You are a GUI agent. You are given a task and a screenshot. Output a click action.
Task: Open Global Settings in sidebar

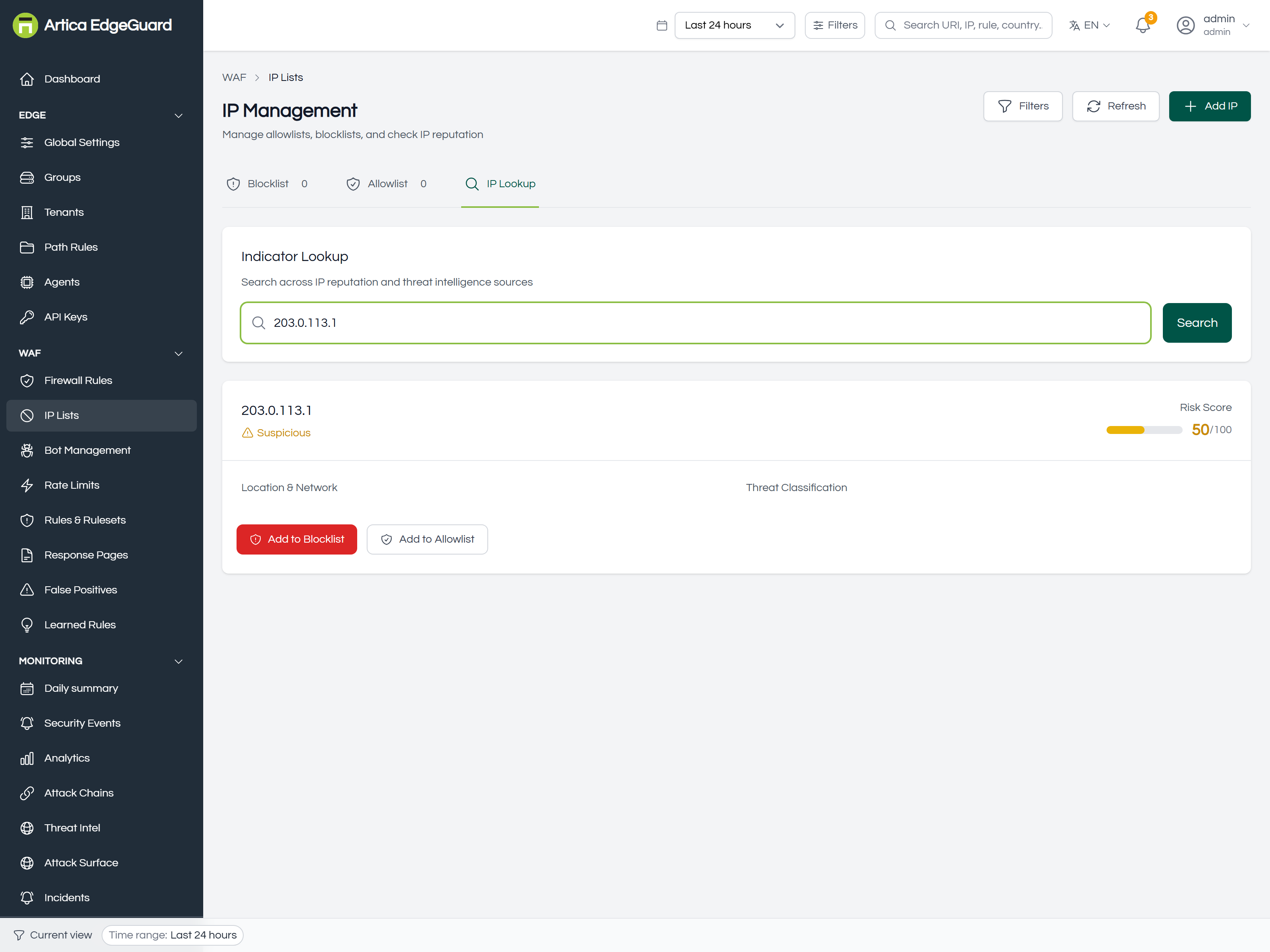[101, 142]
